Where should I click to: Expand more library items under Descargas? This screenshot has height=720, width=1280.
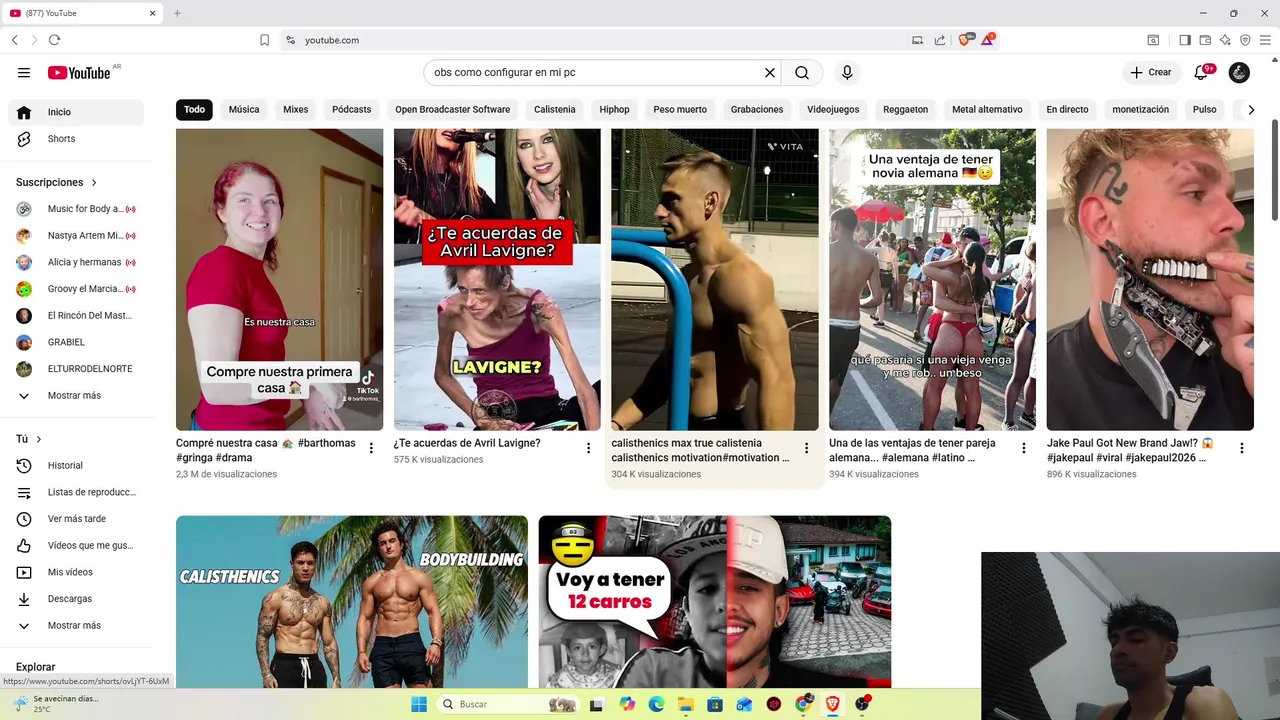pyautogui.click(x=74, y=625)
